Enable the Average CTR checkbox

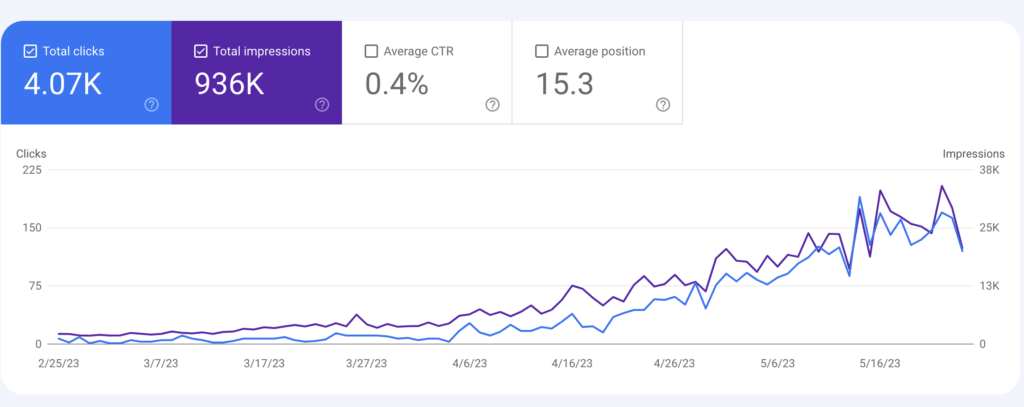click(371, 51)
